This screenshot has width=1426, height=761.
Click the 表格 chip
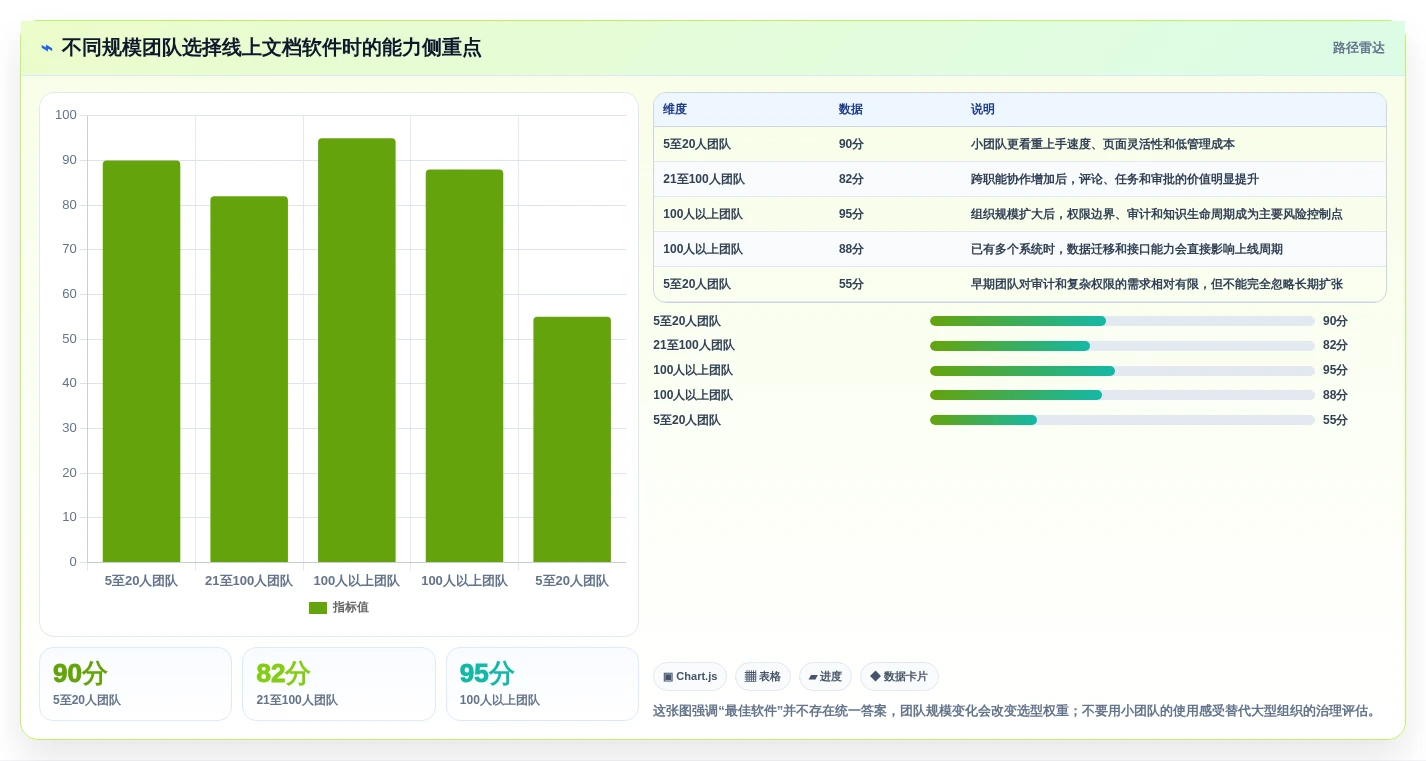pyautogui.click(x=763, y=677)
